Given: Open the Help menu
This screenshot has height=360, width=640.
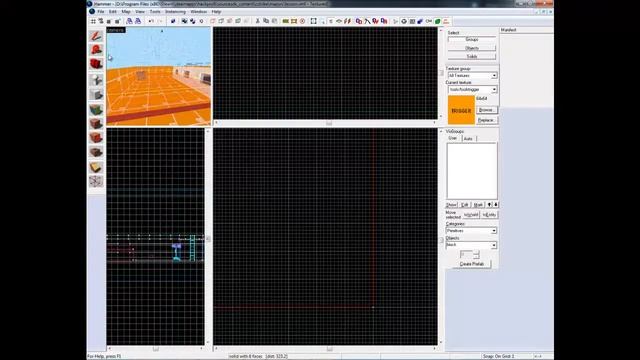Looking at the screenshot, I should coord(216,12).
